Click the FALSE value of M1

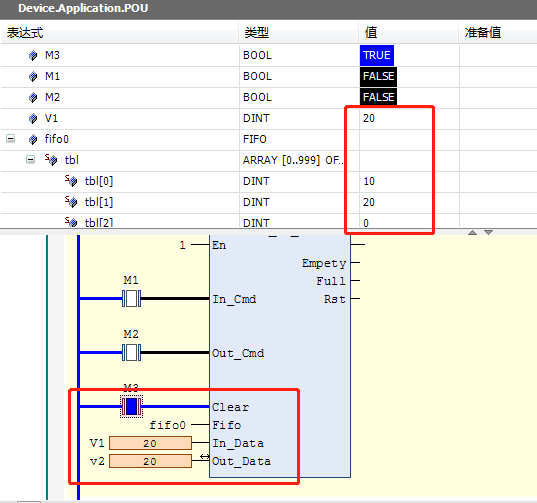(378, 76)
